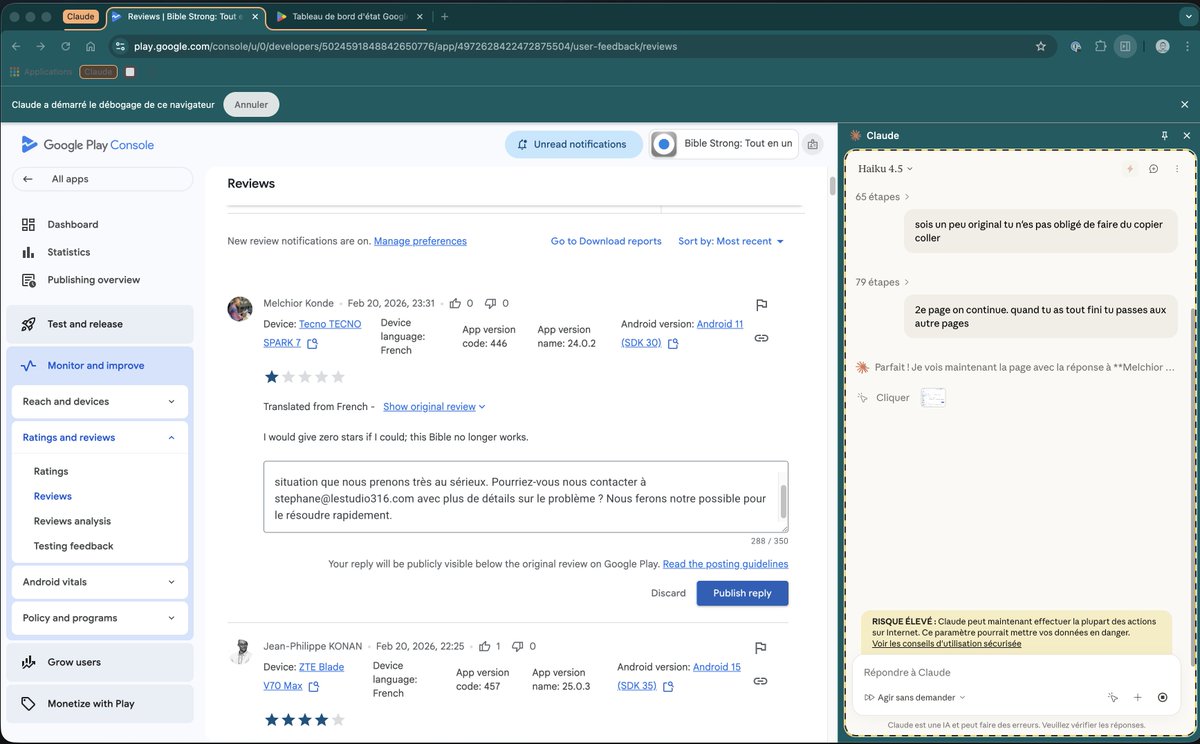Screen dimensions: 1200x744
Task: Expand Reach and devices menu
Action: [x=99, y=402]
